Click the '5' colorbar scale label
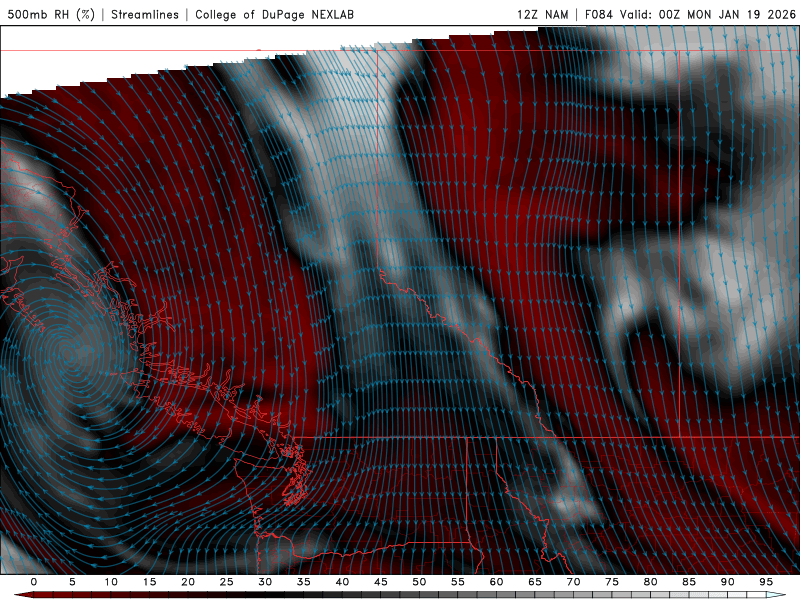 pos(72,582)
